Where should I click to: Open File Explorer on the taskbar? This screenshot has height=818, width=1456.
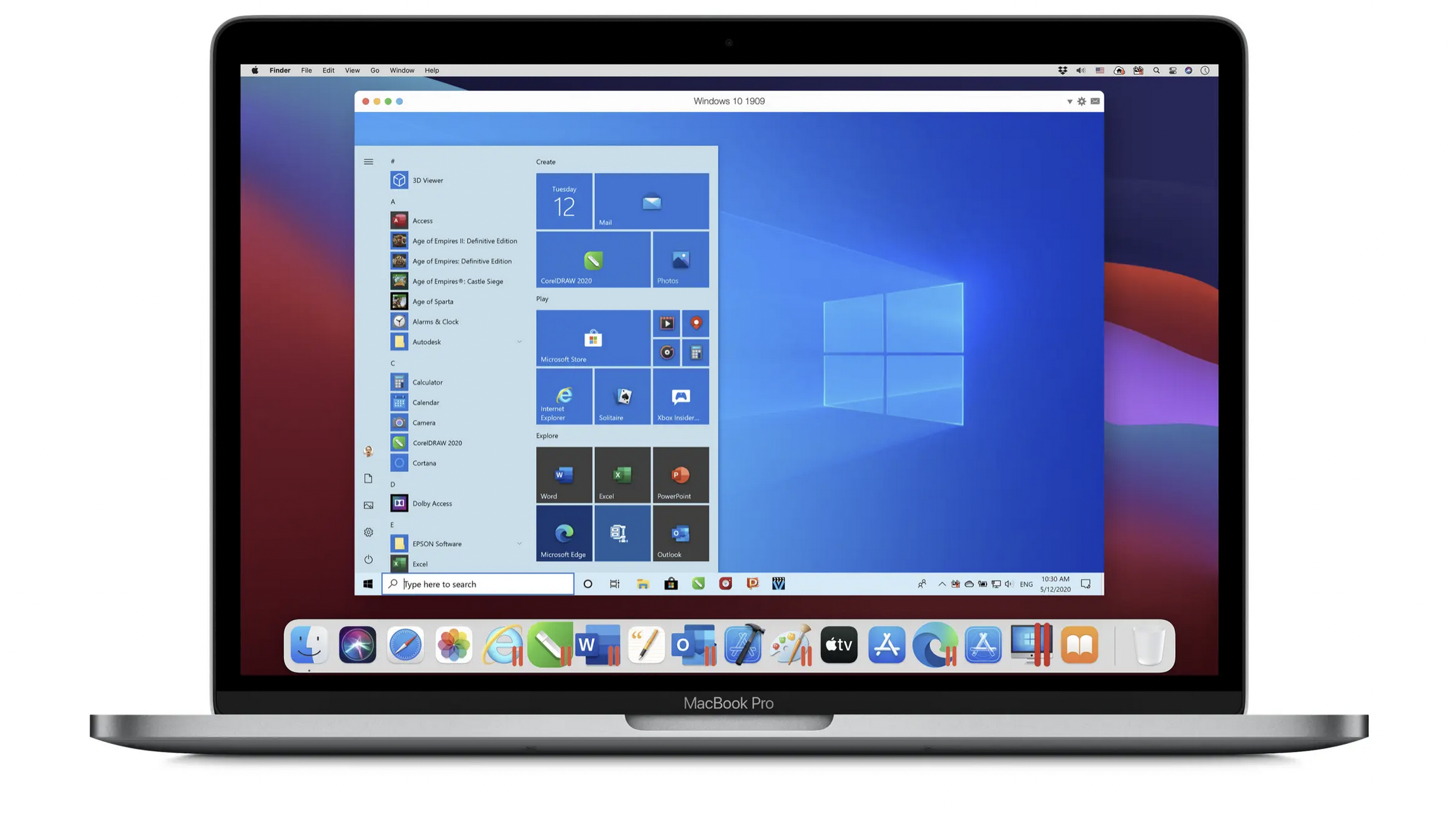pyautogui.click(x=643, y=584)
